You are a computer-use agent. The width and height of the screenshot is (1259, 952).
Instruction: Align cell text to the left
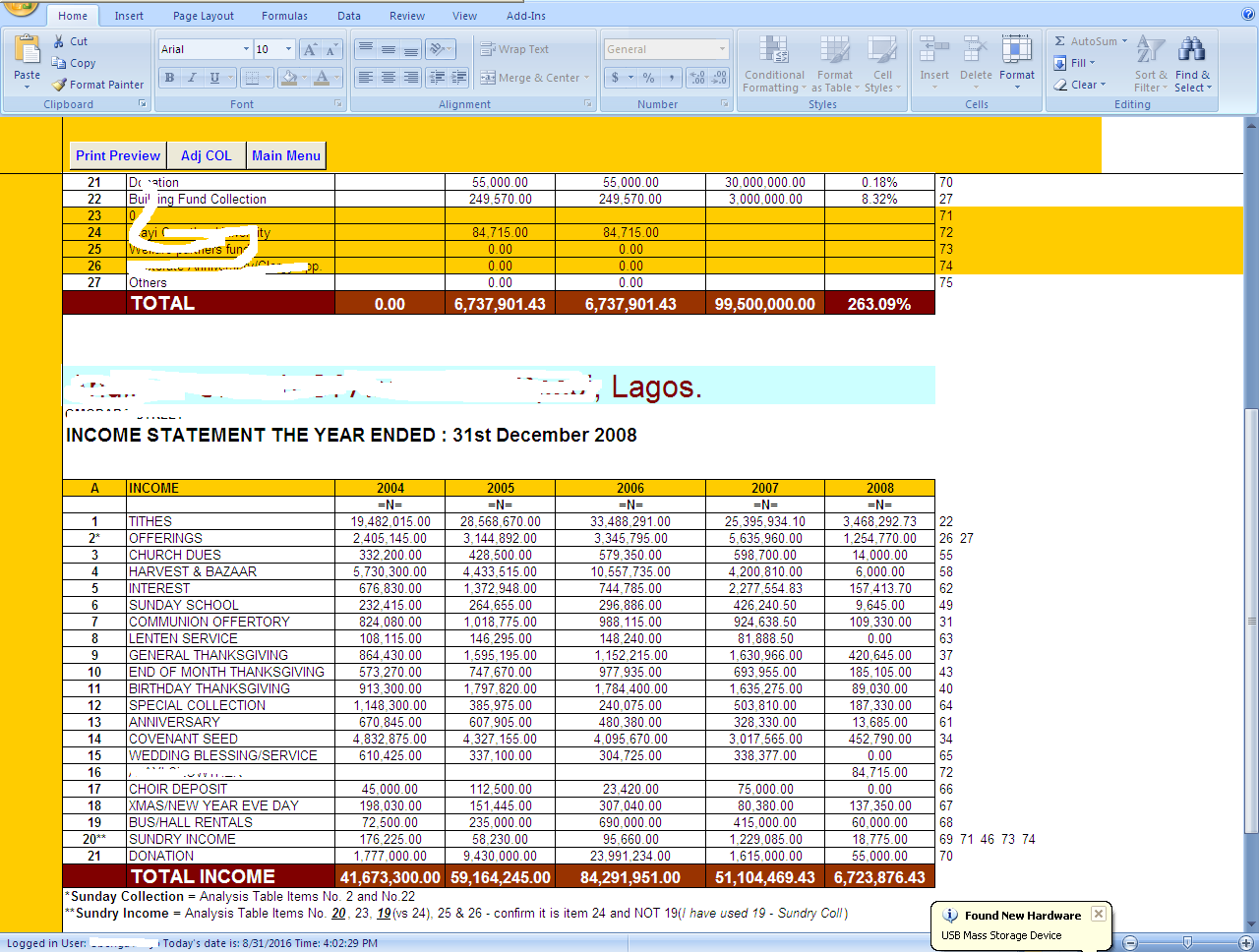point(366,78)
